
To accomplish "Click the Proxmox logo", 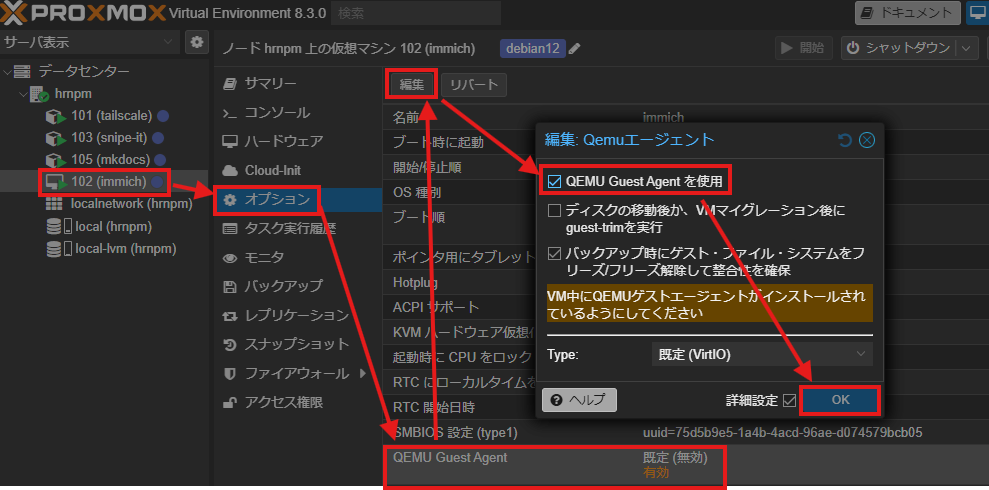I will [84, 13].
